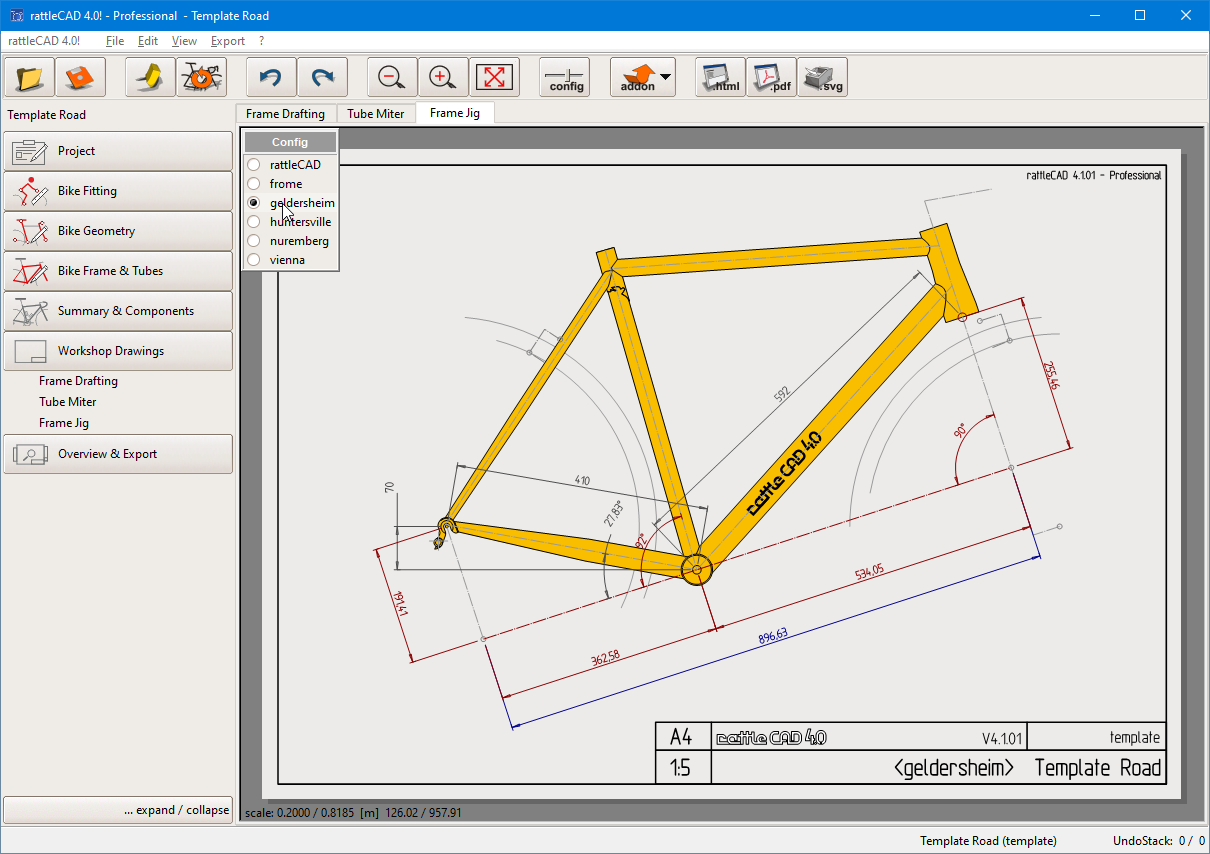Click the UndoStack status entry
1210x854 pixels.
point(1159,841)
